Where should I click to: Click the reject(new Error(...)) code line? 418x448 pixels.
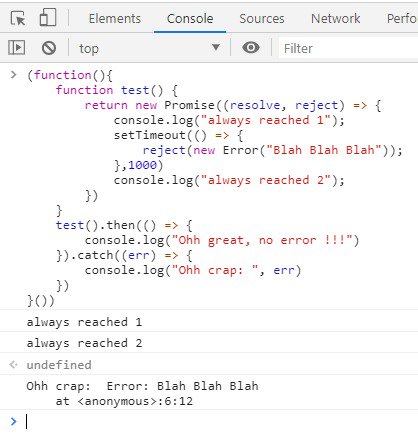tap(273, 150)
